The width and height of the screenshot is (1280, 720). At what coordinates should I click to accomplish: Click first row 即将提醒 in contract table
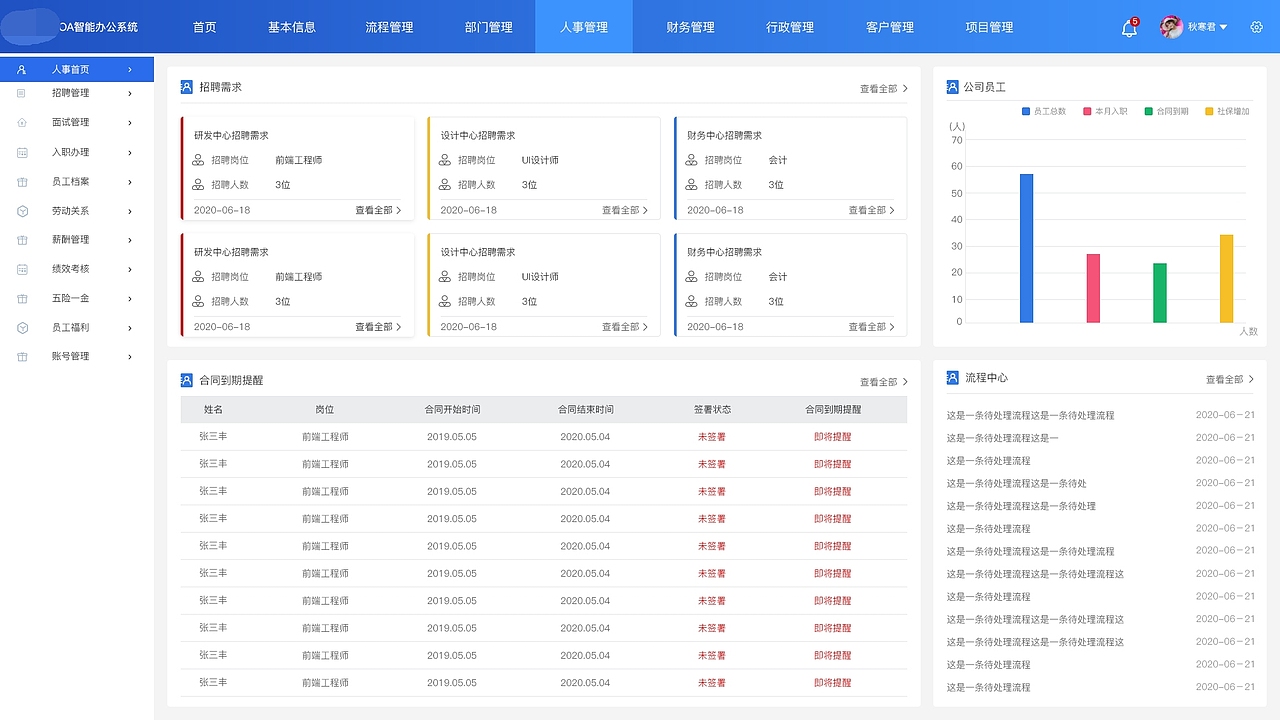tap(833, 437)
